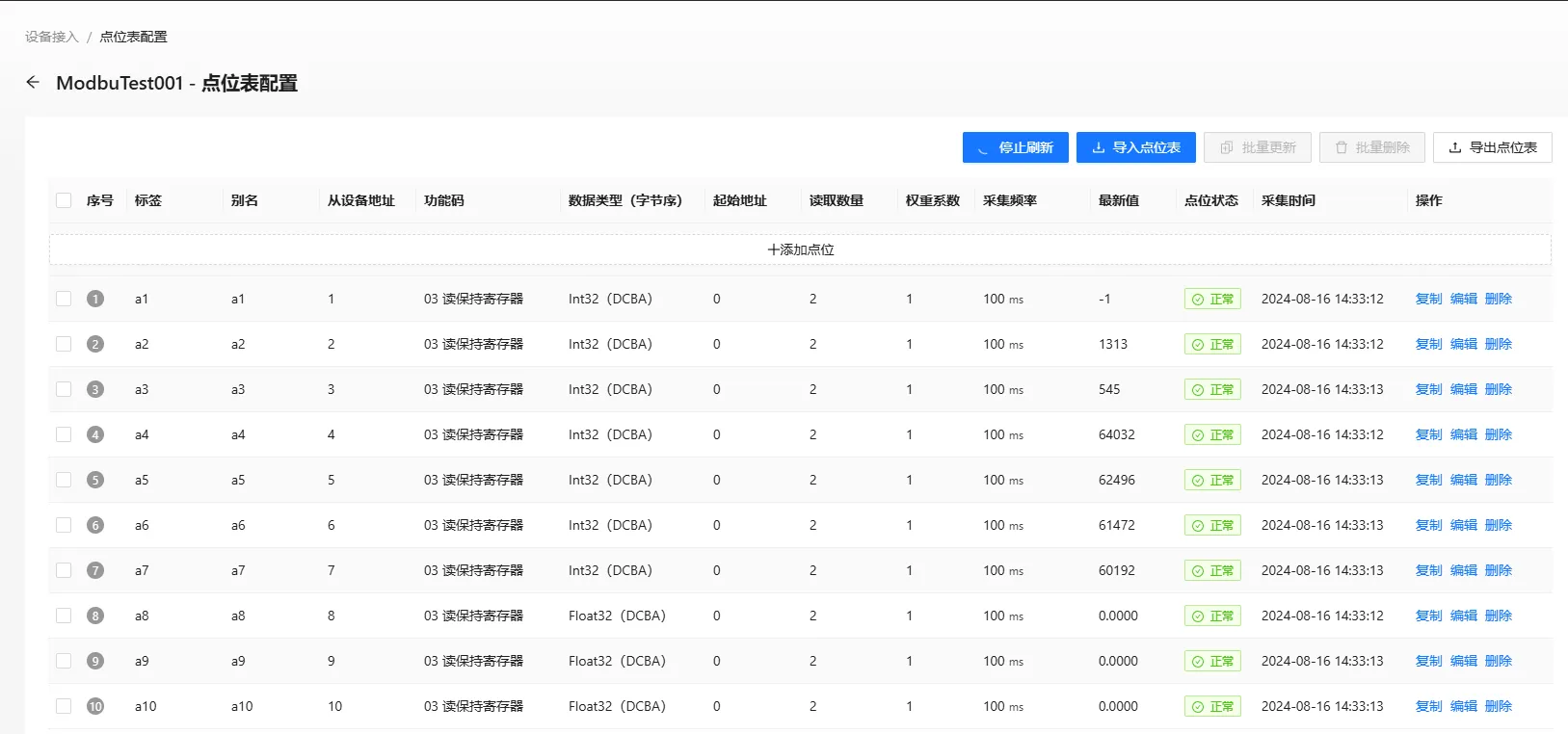
Task: Click the 批量更新 button
Action: [1257, 147]
